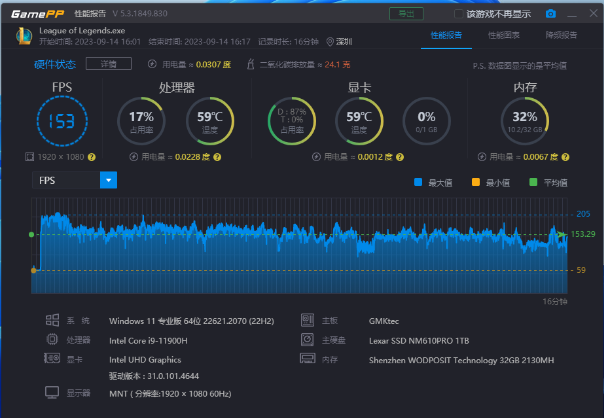Image resolution: width=604 pixels, height=418 pixels.
Task: Select the 性能报告 tab
Action: pyautogui.click(x=446, y=35)
